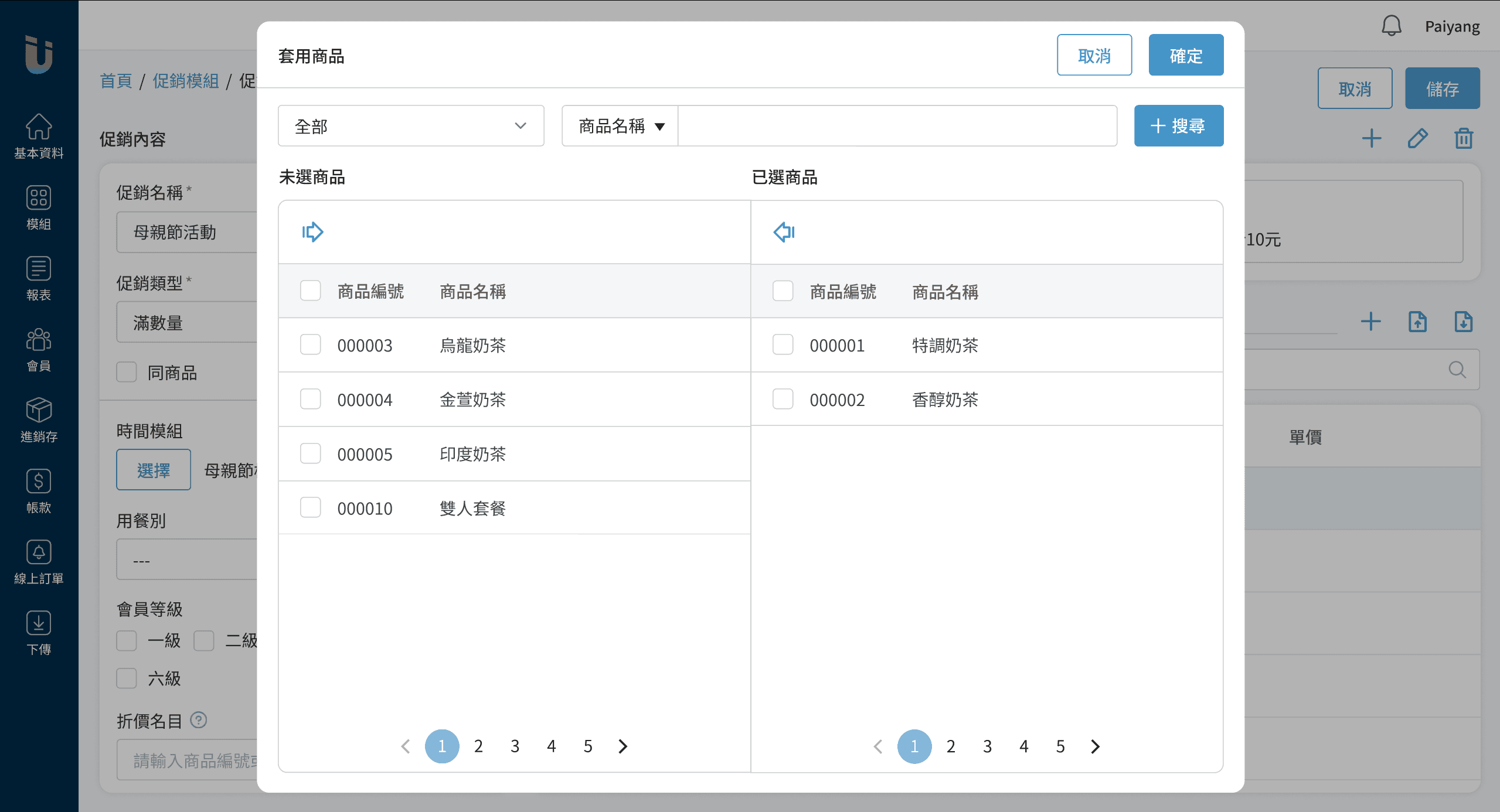Screen dimensions: 1500x812
Task: Click the move-right arrow for unselected products
Action: 312,232
